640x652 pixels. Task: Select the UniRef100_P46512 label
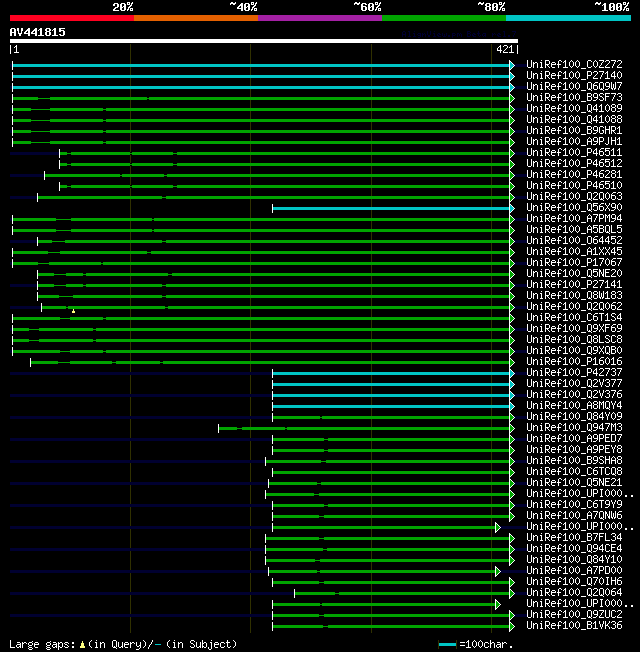(x=574, y=163)
